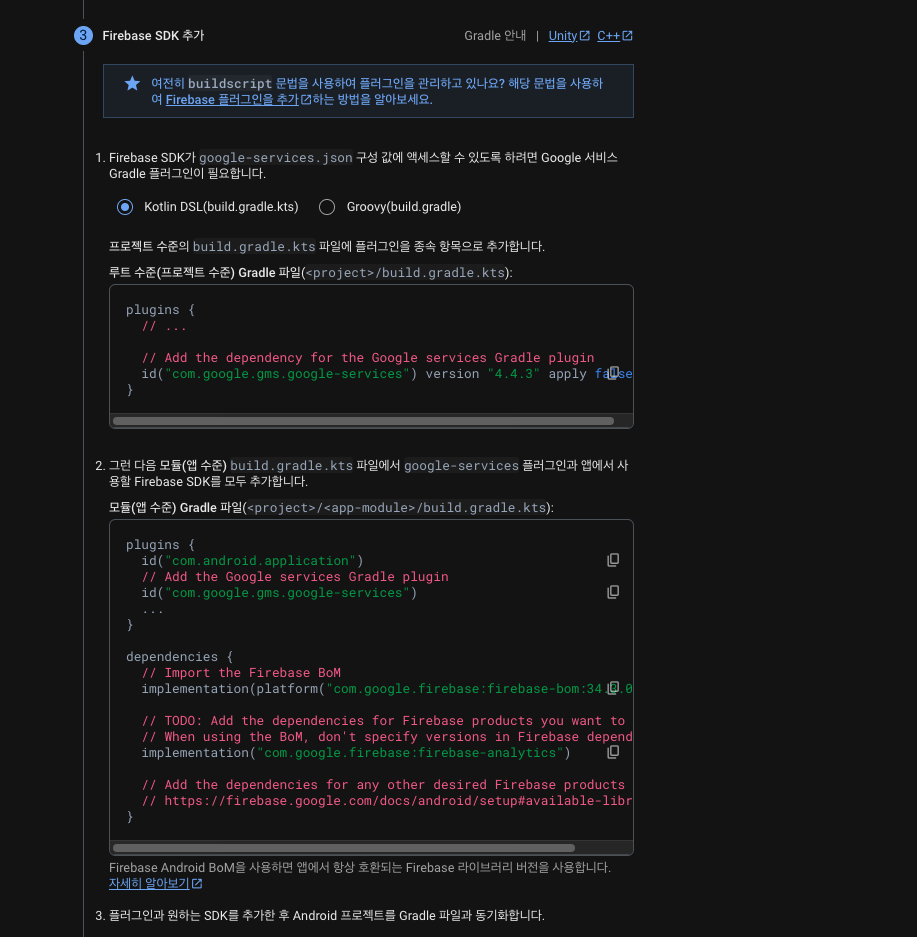This screenshot has width=917, height=937.
Task: Select Groovy(build.gradle) radio option
Action: click(x=327, y=207)
